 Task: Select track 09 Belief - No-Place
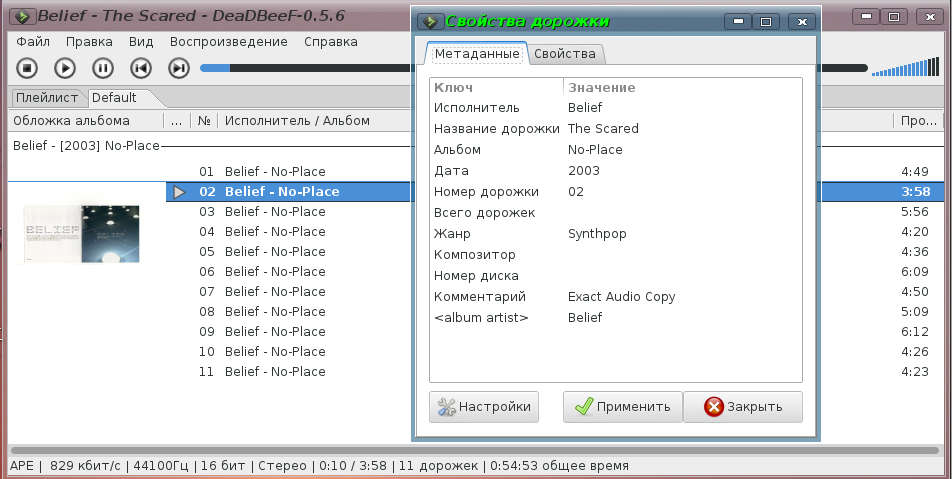[x=288, y=331]
